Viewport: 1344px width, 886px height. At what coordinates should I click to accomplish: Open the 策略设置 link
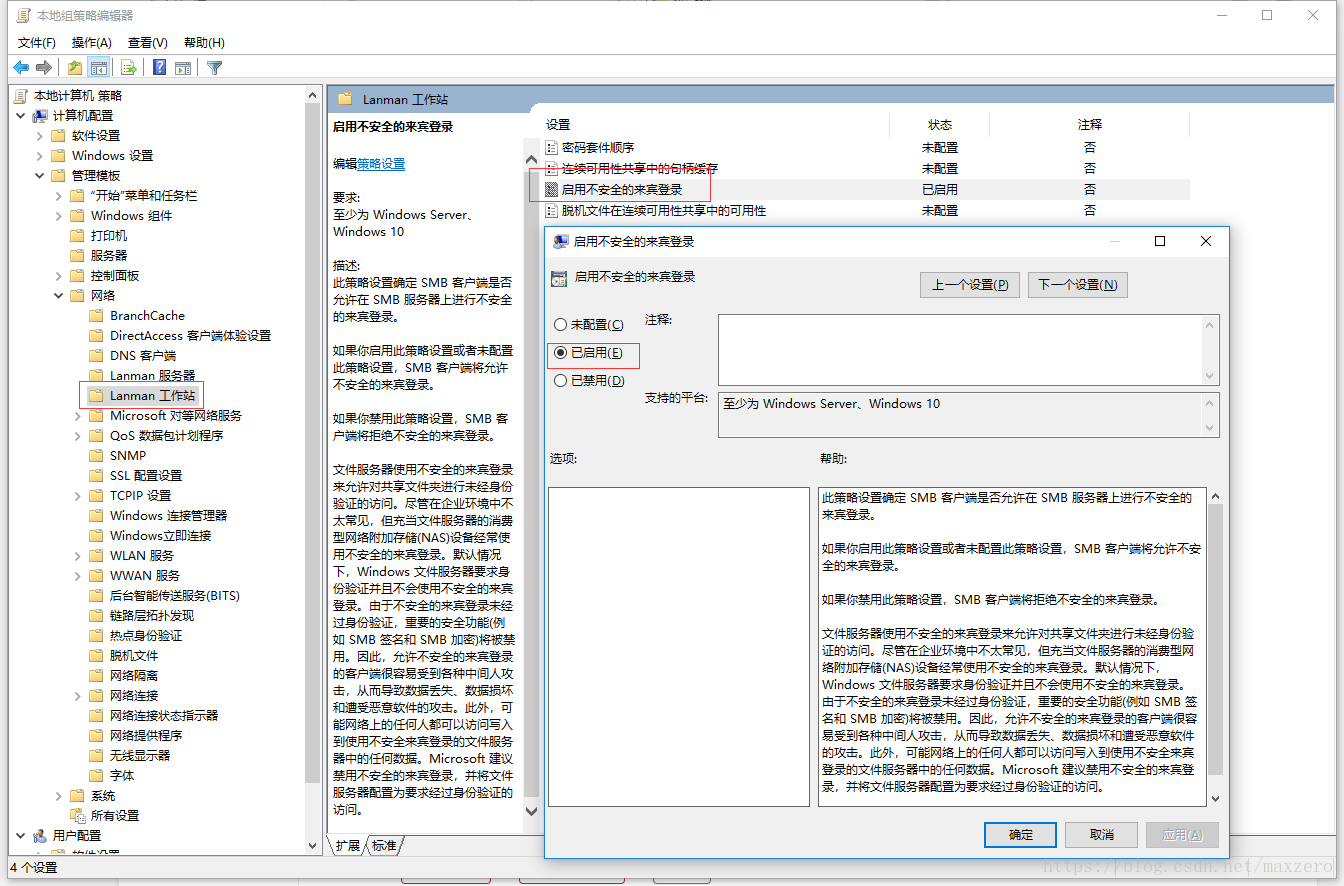381,163
